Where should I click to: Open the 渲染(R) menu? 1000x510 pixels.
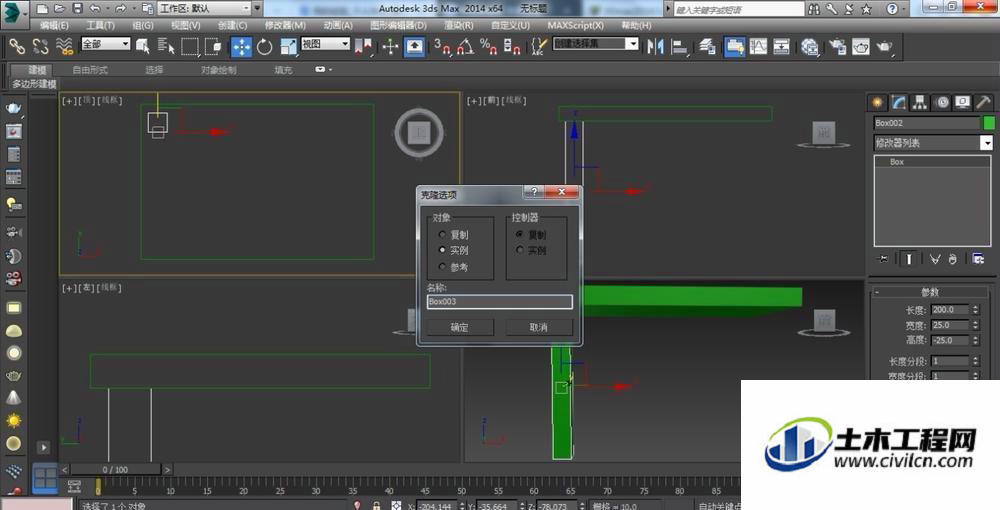click(459, 26)
